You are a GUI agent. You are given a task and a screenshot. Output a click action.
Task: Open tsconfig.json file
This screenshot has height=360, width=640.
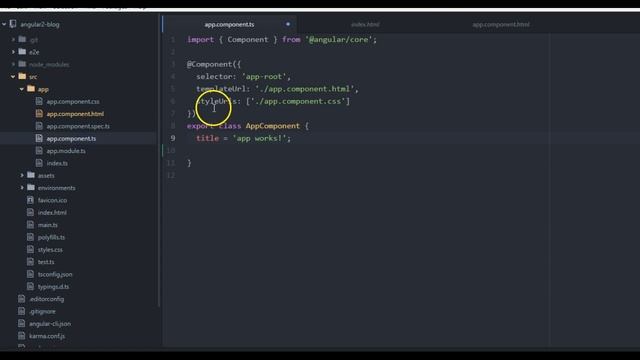click(x=55, y=274)
